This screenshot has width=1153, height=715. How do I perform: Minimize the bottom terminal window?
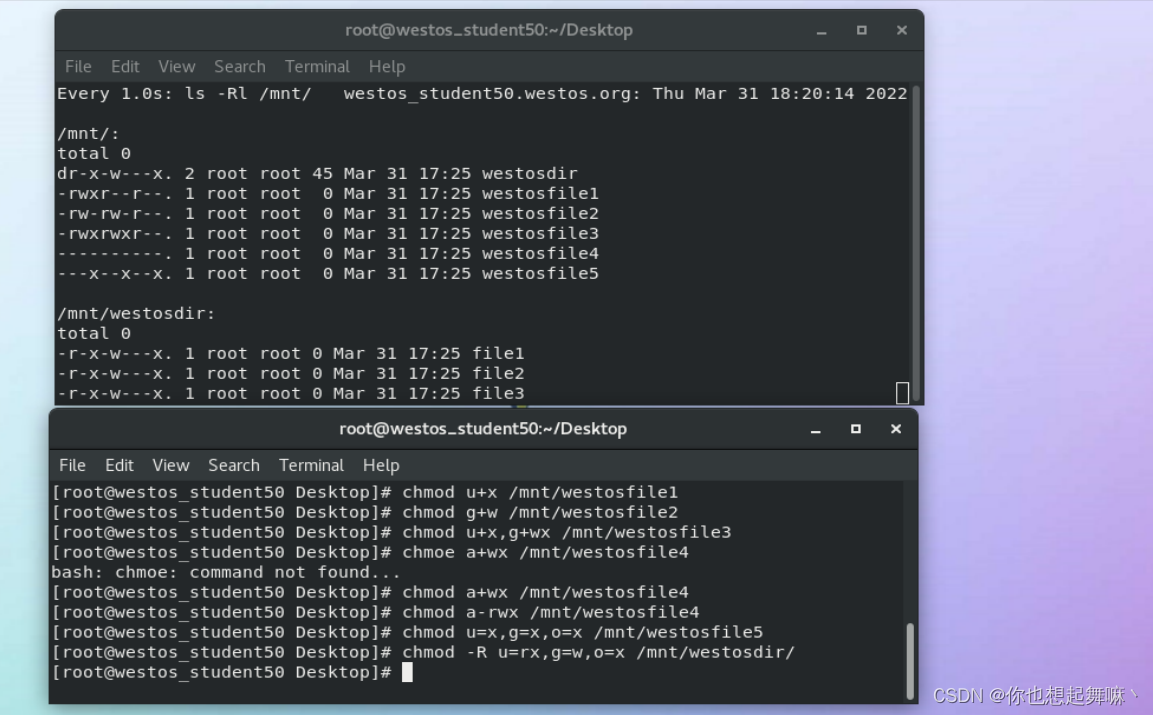[815, 428]
